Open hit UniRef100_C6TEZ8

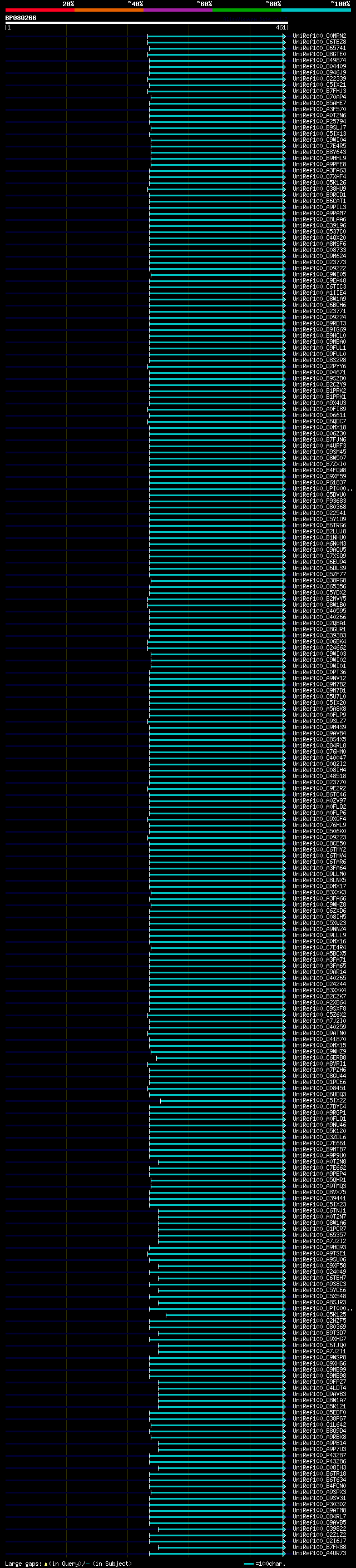click(319, 42)
